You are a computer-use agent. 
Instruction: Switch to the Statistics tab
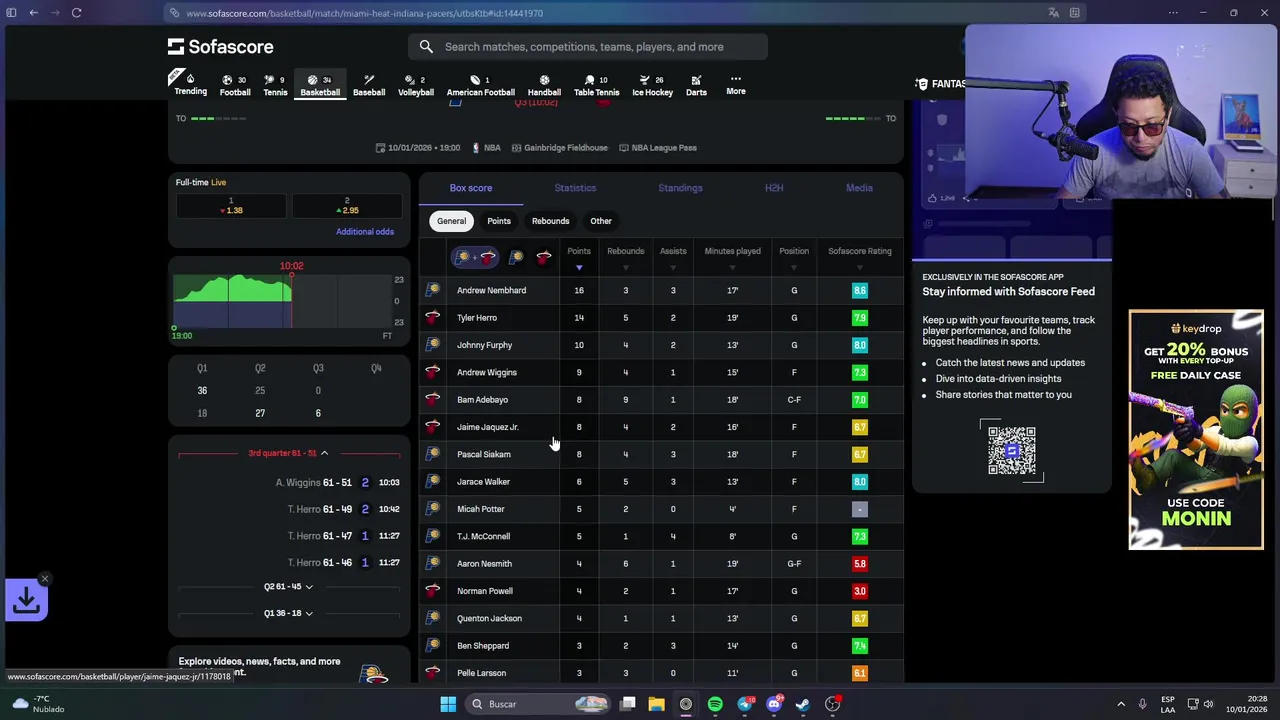575,188
